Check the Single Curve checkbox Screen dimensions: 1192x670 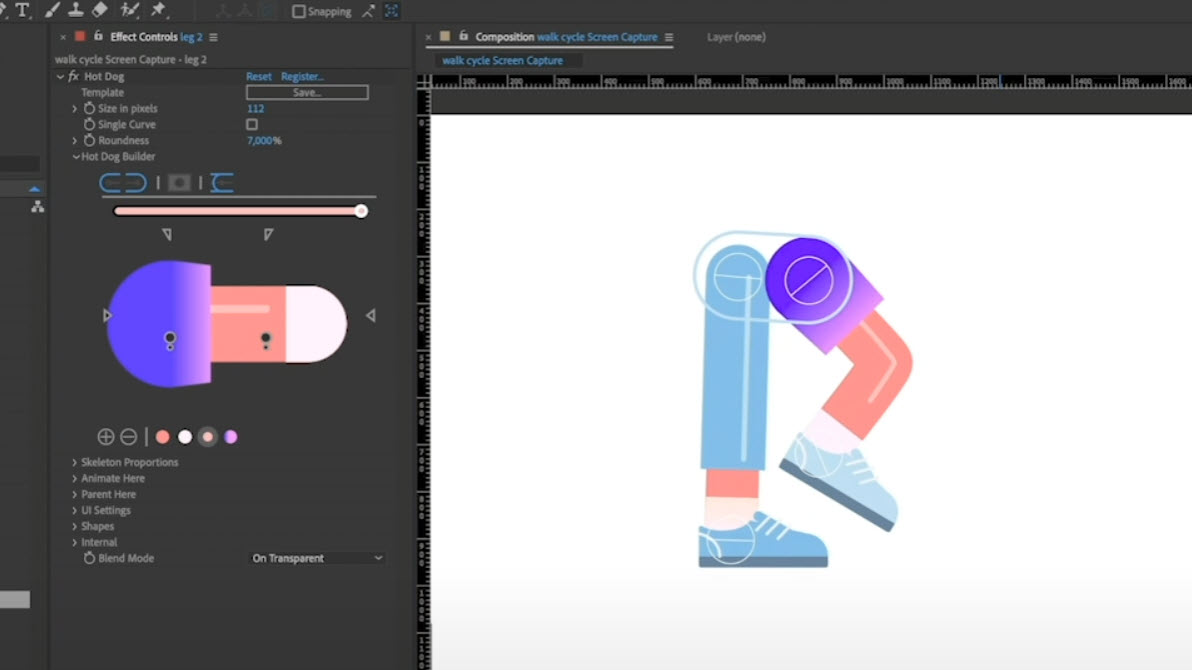pos(252,124)
